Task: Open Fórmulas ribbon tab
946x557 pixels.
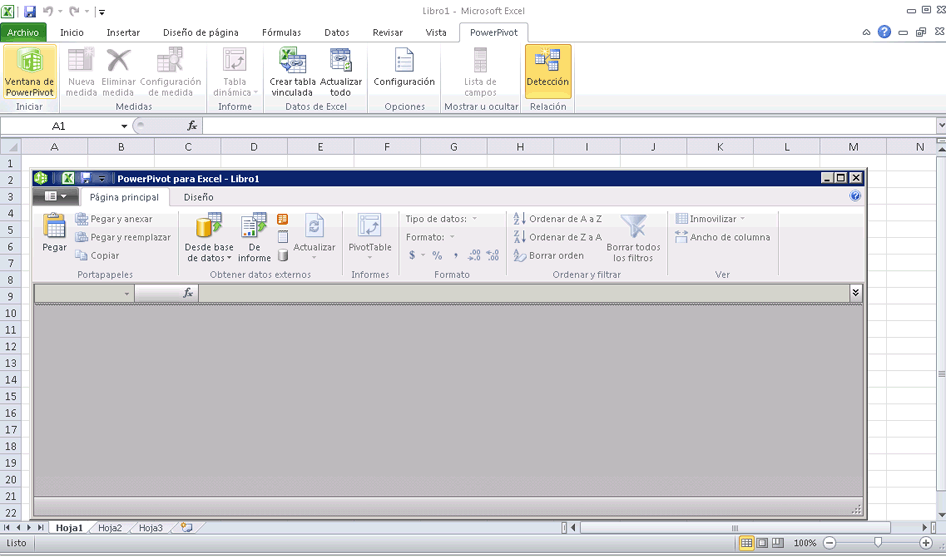Action: [x=281, y=33]
